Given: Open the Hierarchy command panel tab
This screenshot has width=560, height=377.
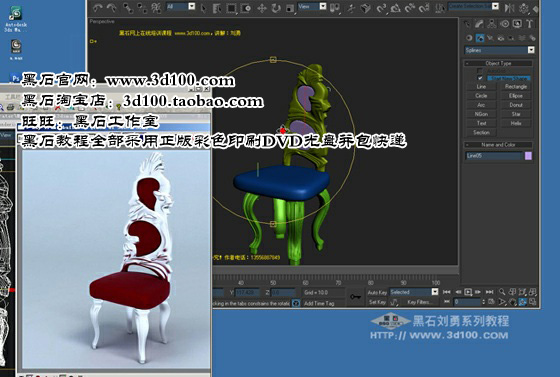Looking at the screenshot, I should coord(492,24).
